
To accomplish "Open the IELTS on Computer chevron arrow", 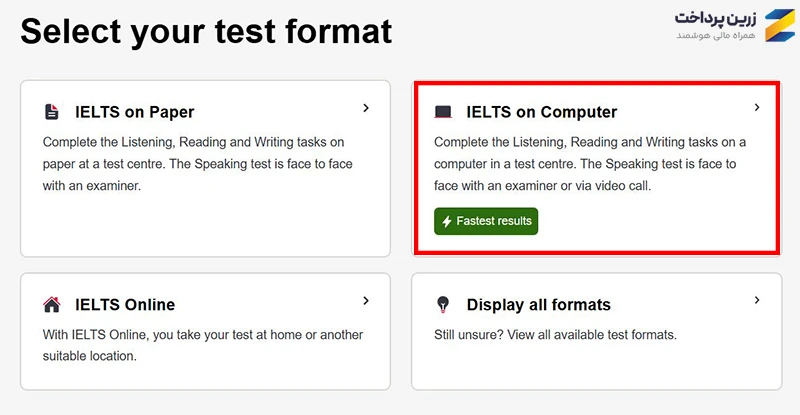I will tap(757, 107).
